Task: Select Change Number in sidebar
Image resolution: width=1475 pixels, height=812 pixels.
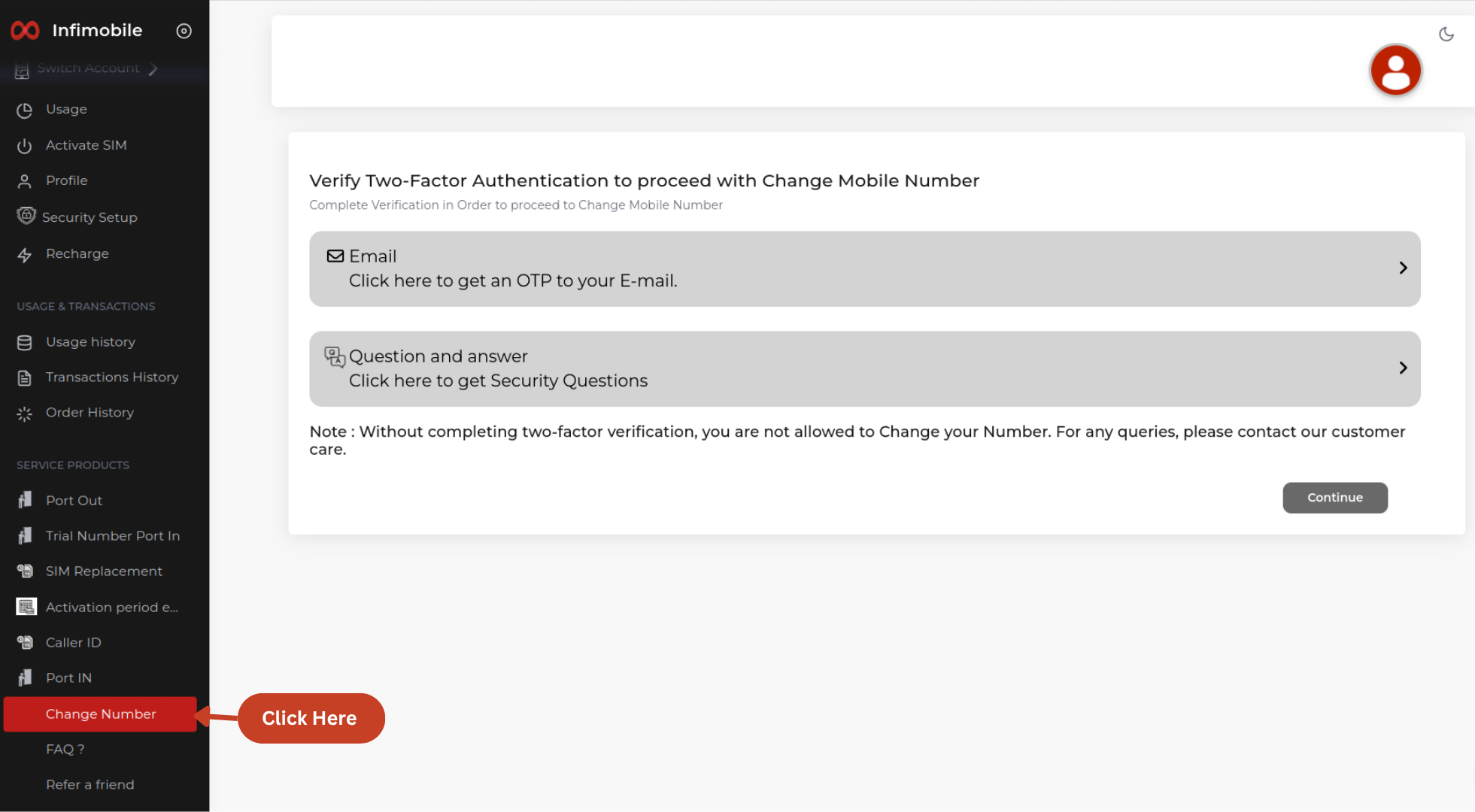Action: pos(100,714)
